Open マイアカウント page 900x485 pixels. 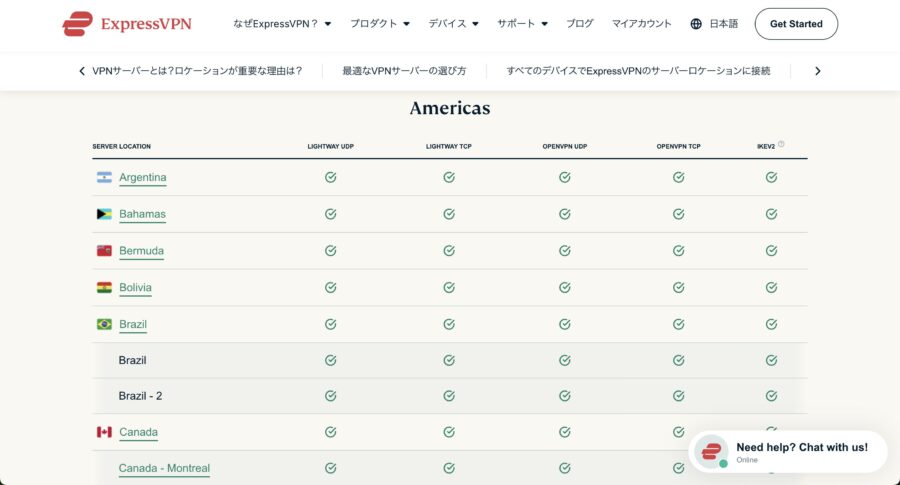pyautogui.click(x=641, y=24)
